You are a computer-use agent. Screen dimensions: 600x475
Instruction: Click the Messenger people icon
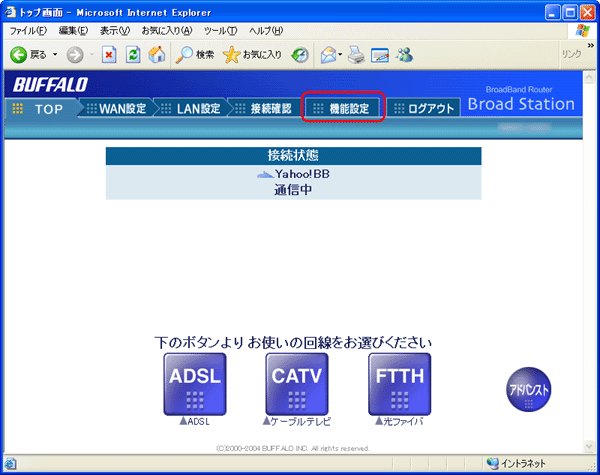click(x=404, y=55)
